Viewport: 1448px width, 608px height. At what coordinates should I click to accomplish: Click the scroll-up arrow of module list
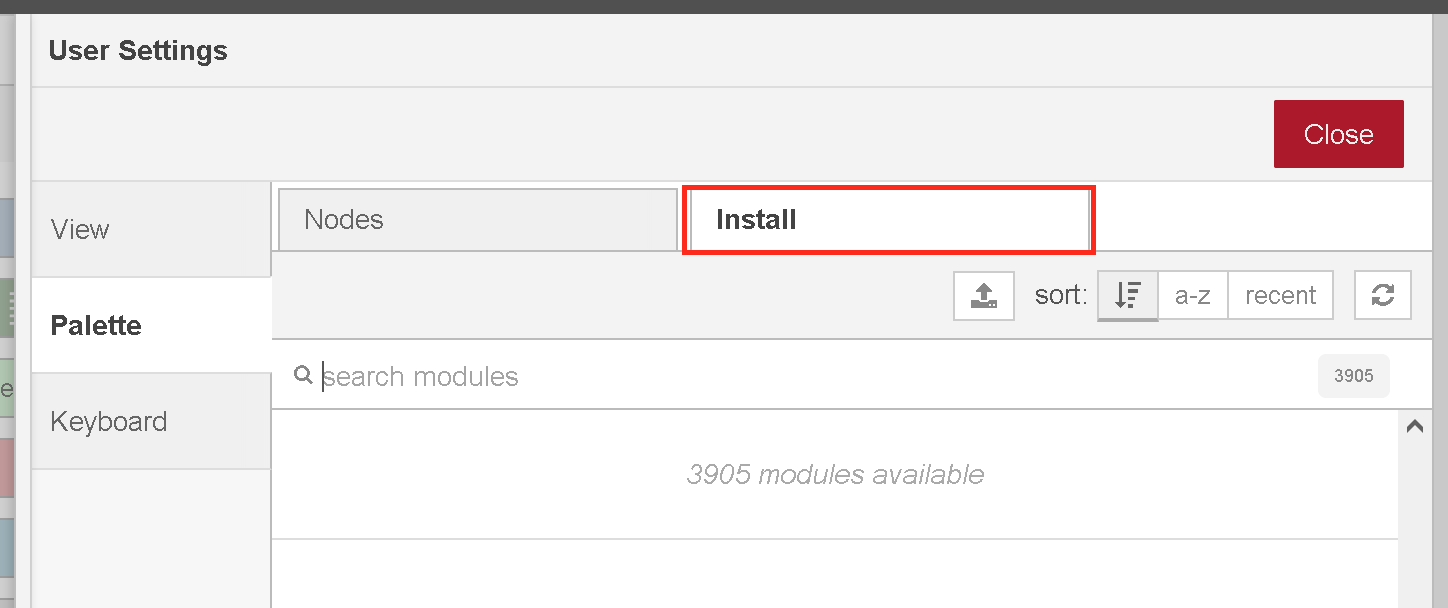(1414, 426)
